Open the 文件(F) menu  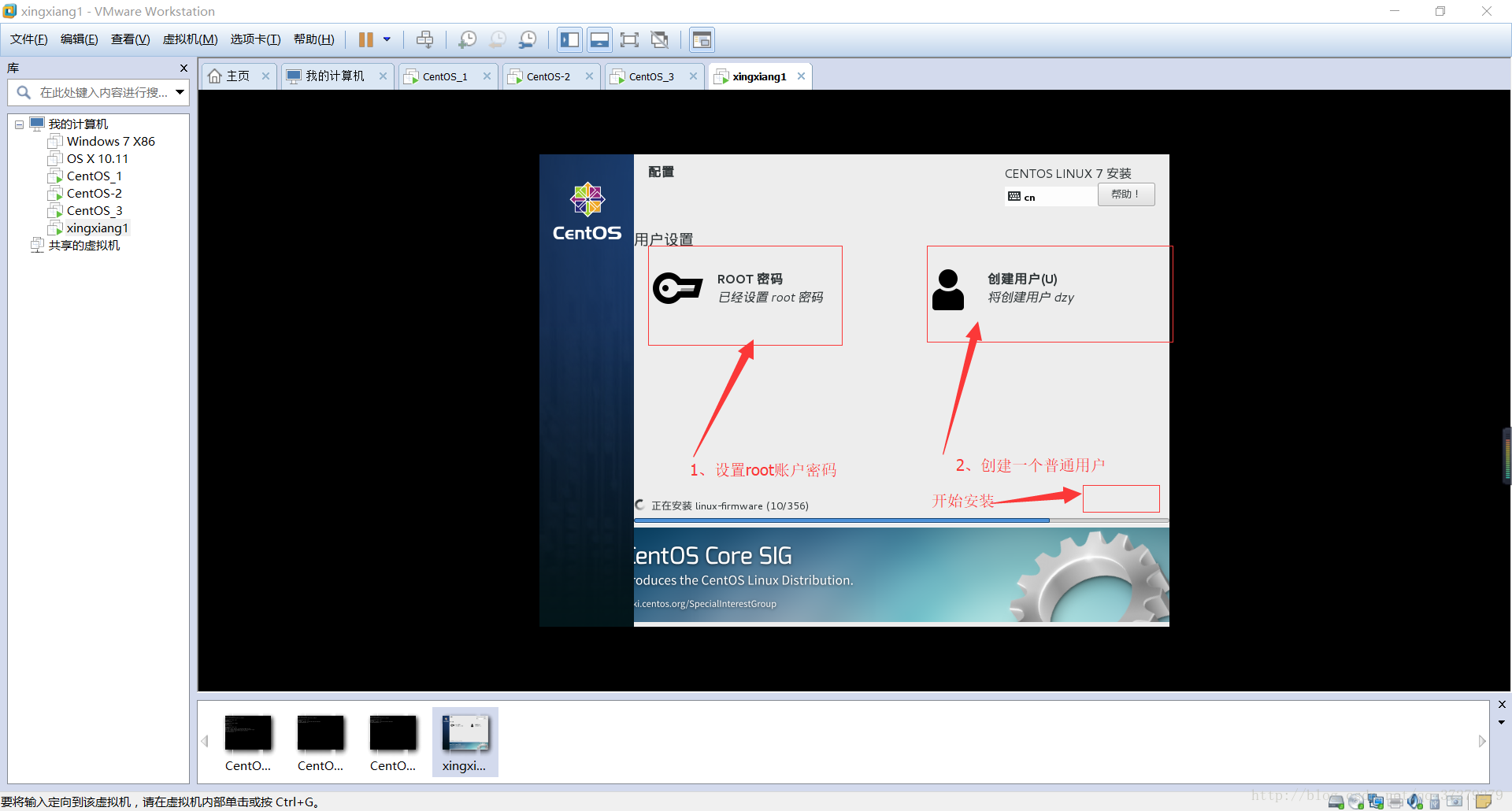pyautogui.click(x=29, y=39)
